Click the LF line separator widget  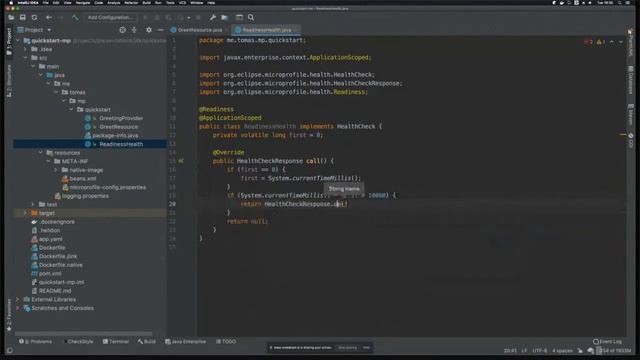click(x=524, y=350)
